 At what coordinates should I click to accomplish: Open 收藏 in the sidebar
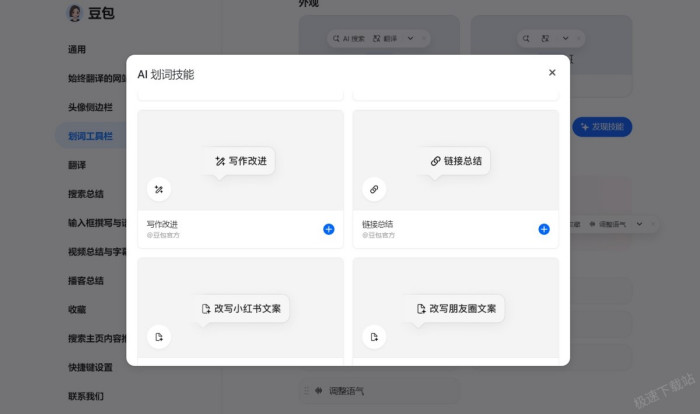(77, 309)
